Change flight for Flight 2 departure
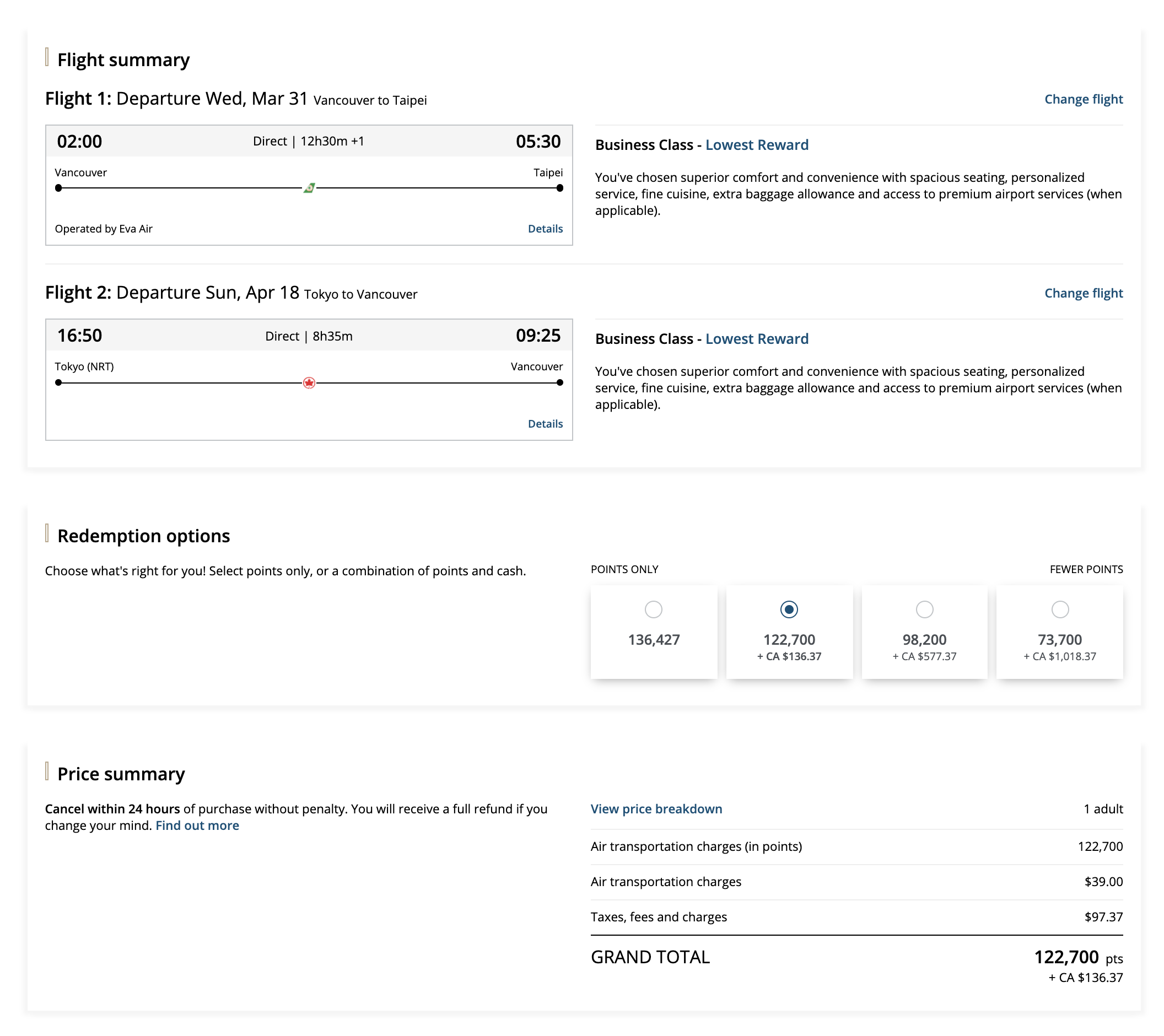 (1082, 293)
